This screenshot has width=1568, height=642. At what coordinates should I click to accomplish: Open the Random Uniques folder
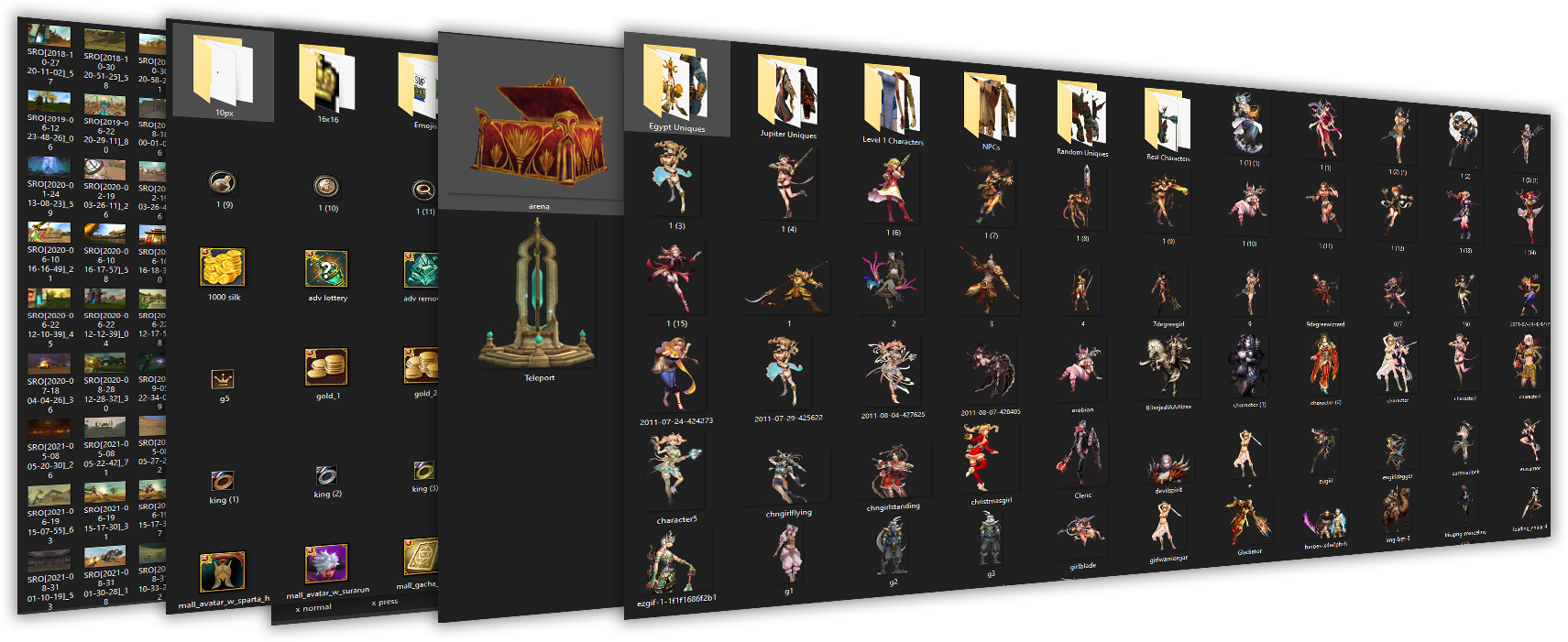point(1081,115)
